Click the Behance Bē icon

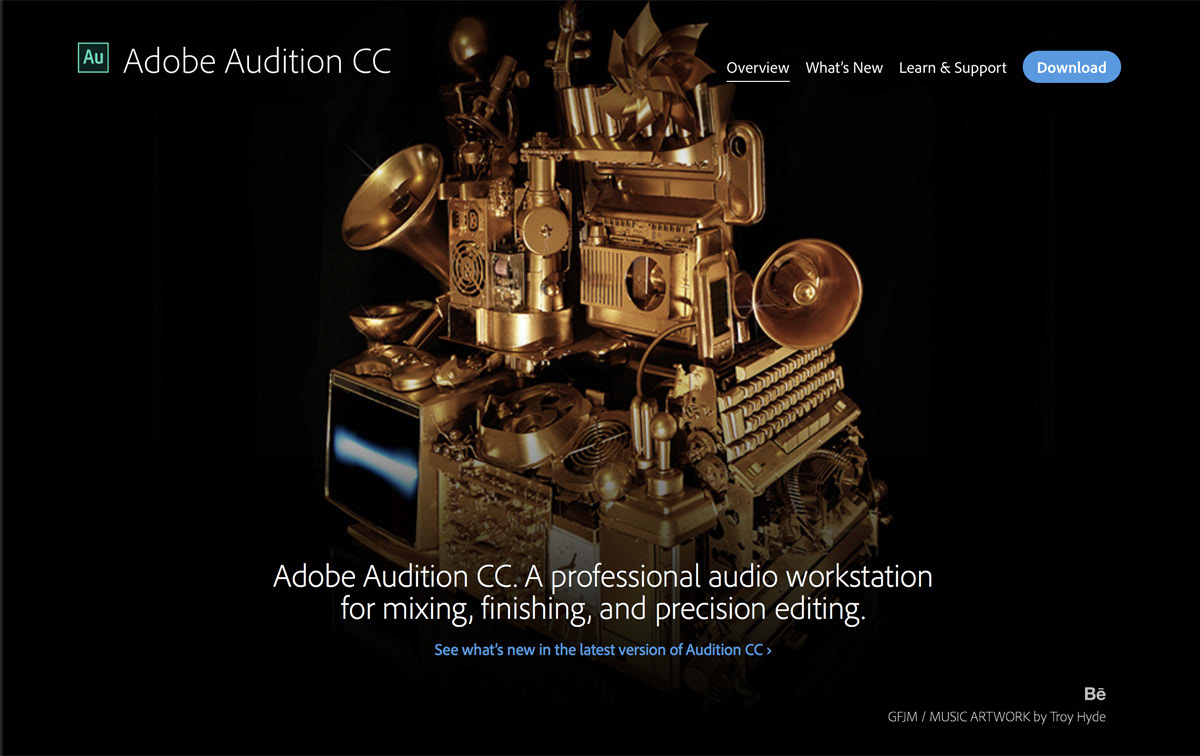tap(1095, 694)
